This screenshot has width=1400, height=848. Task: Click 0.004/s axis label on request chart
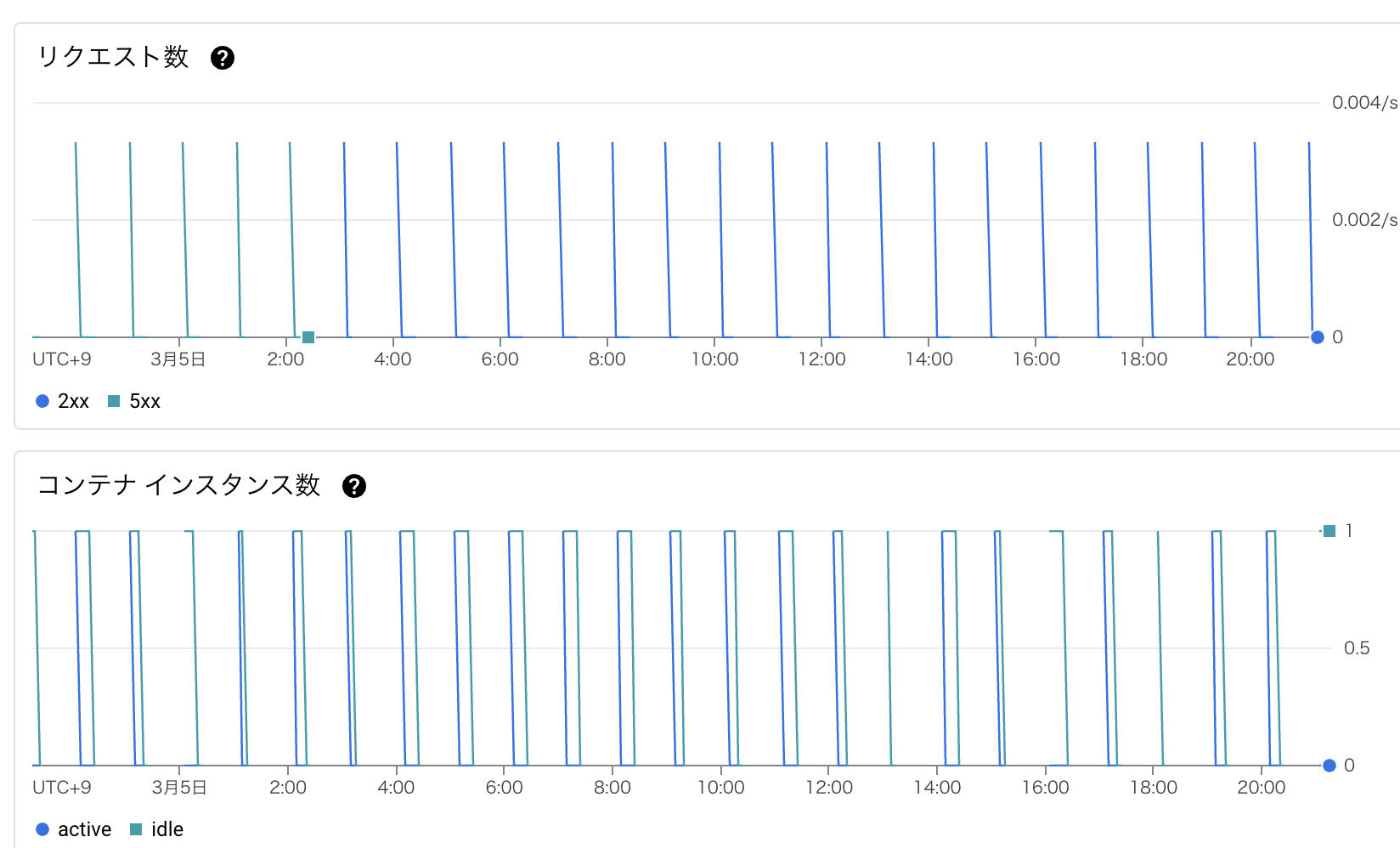tap(1364, 103)
